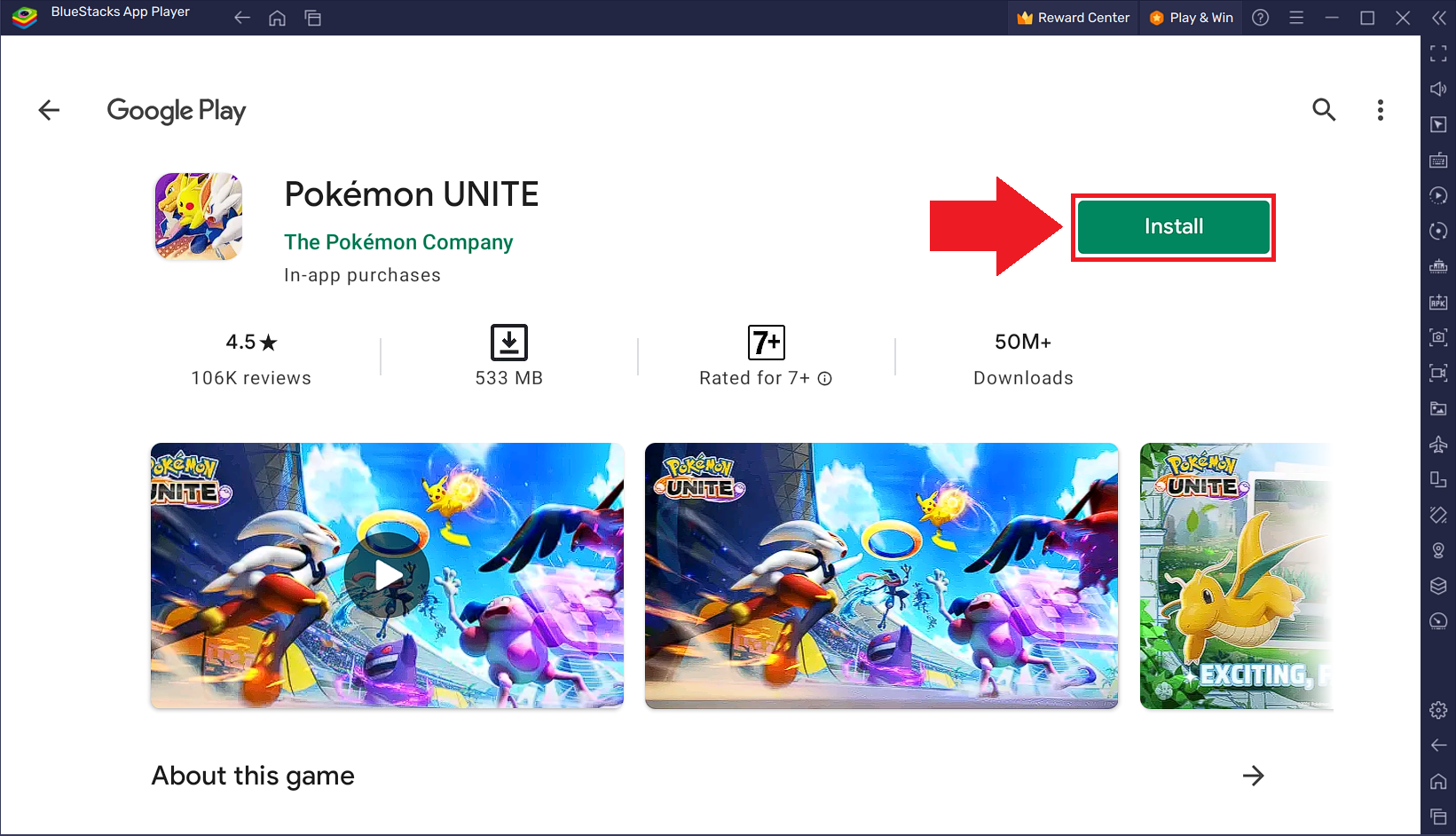Image resolution: width=1456 pixels, height=836 pixels.
Task: Select the Install APK sidebar icon
Action: (1439, 302)
